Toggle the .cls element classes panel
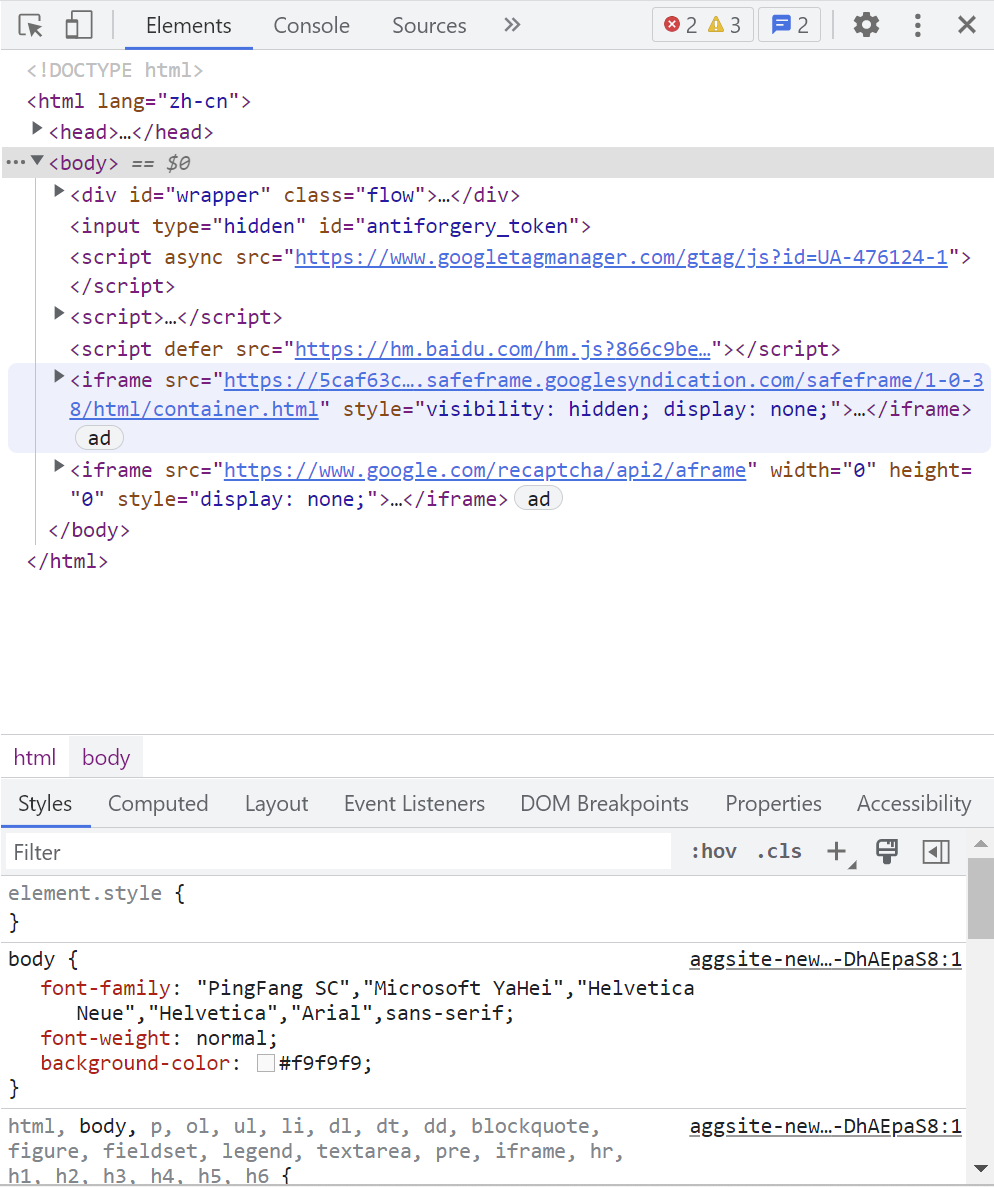The image size is (994, 1187). [779, 851]
